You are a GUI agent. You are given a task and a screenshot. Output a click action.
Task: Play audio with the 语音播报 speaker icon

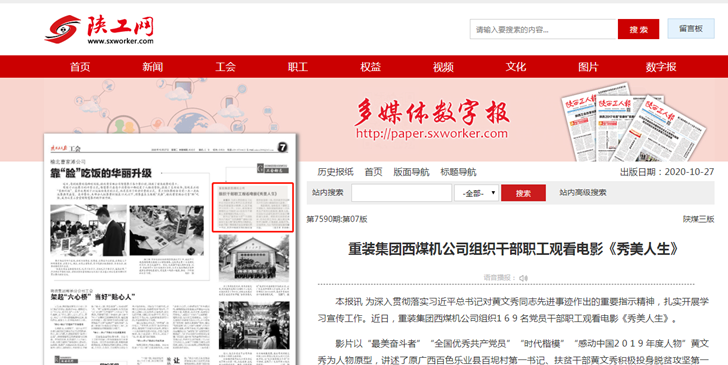523,278
